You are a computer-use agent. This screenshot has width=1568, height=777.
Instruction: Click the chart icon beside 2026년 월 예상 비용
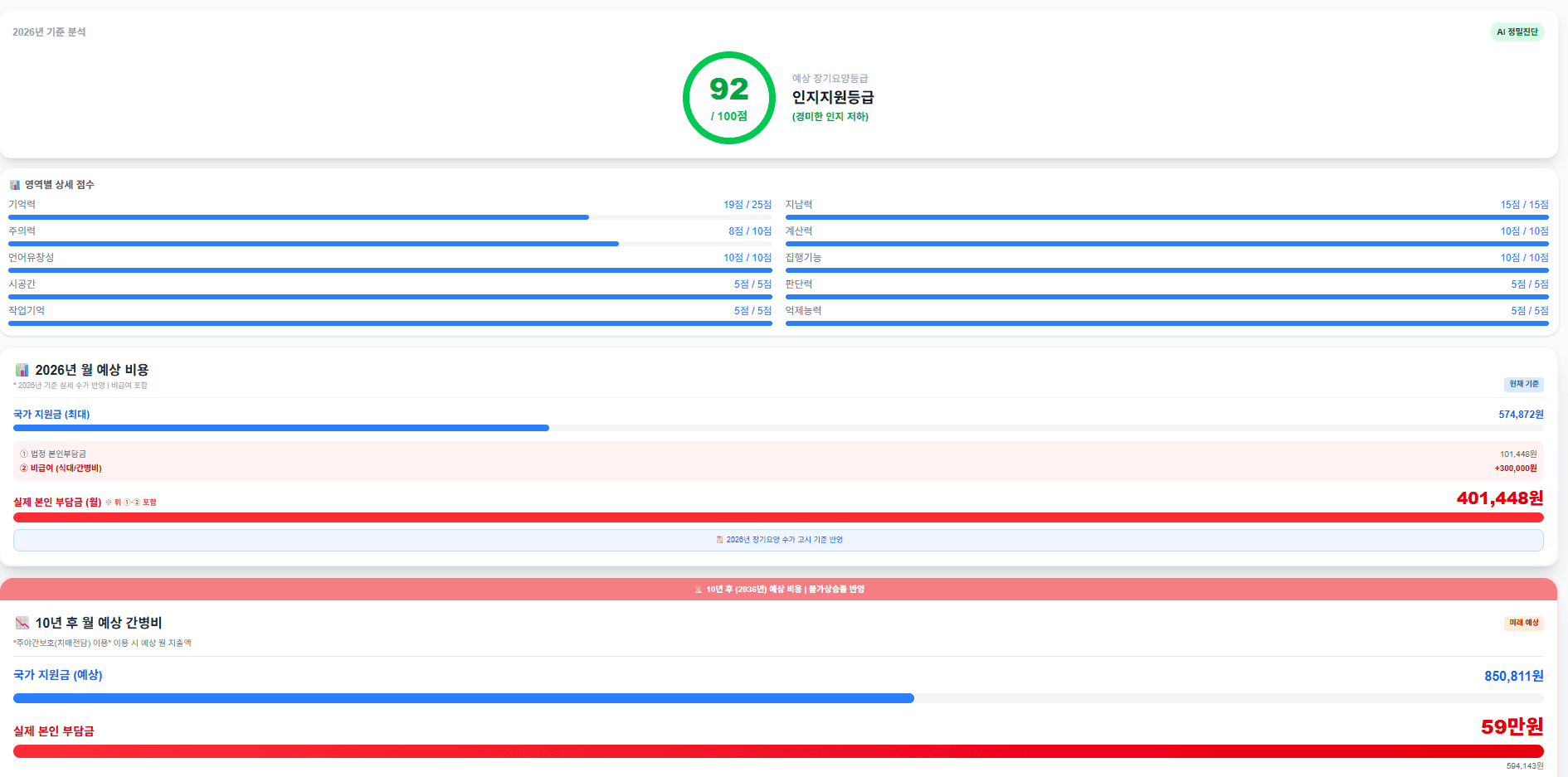pos(22,370)
